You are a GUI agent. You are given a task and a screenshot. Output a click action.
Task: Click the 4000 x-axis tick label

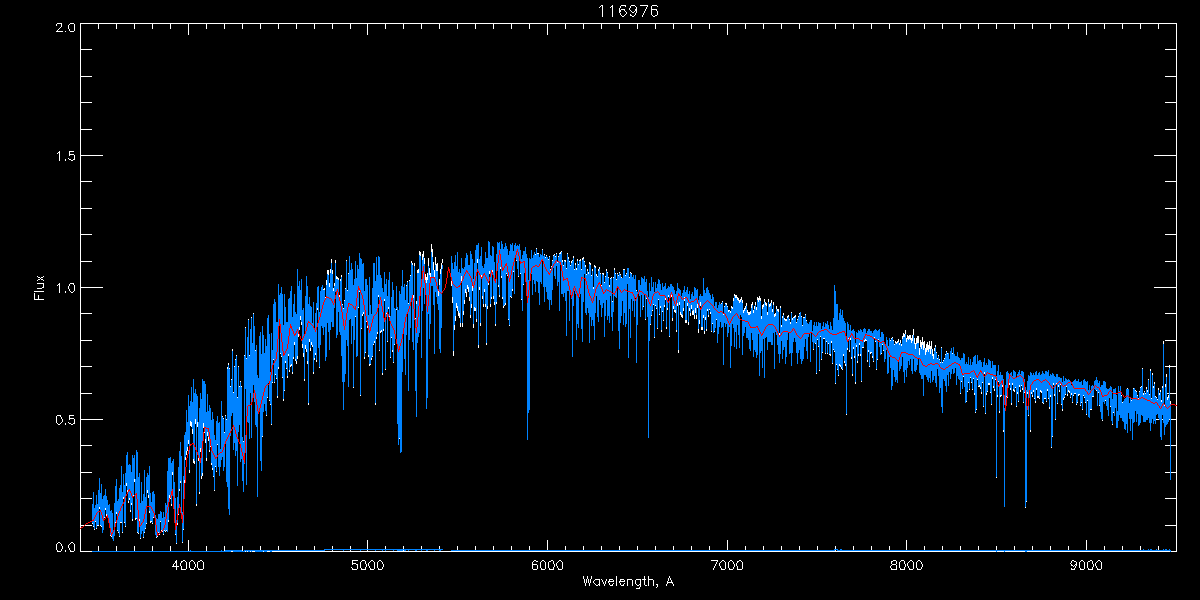[188, 566]
